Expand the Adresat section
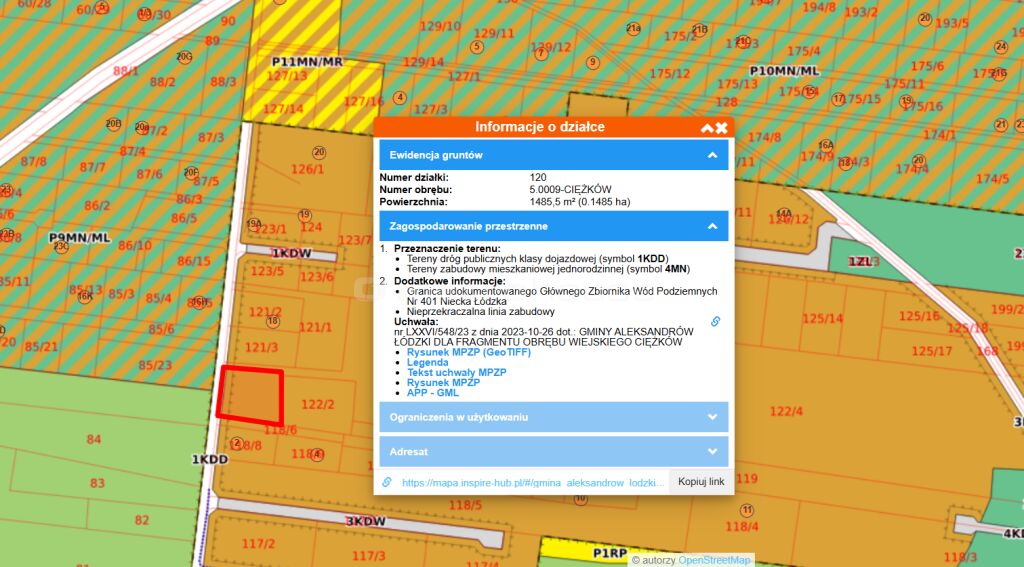 click(712, 451)
